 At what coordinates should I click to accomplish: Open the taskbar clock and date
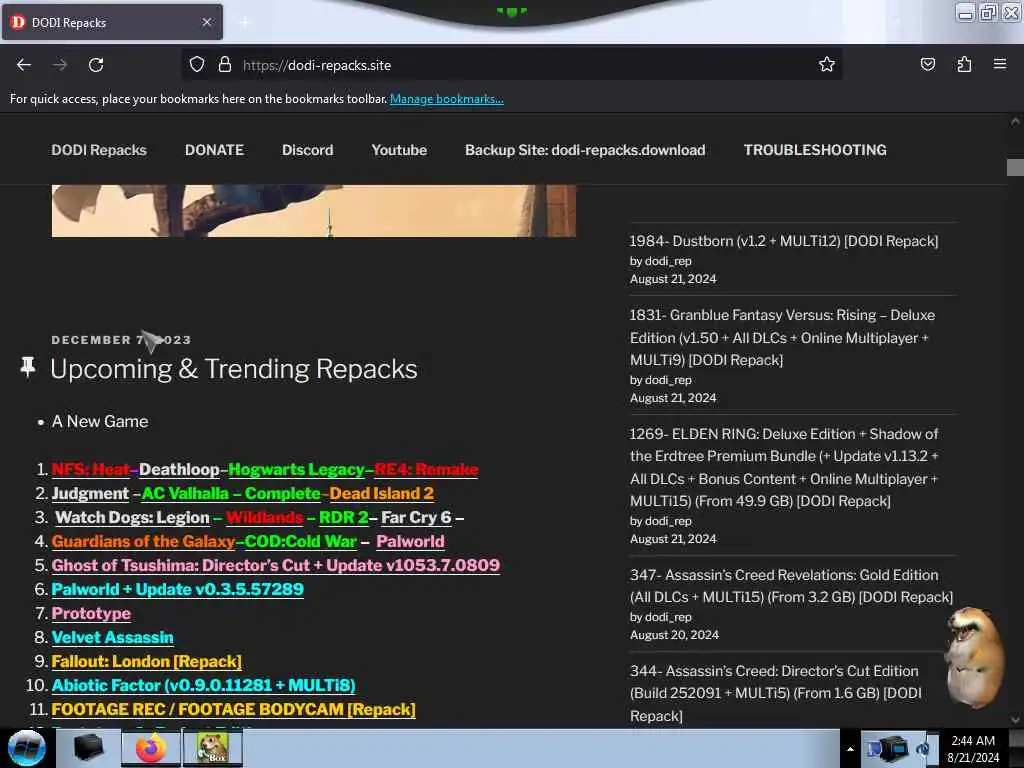(x=973, y=749)
